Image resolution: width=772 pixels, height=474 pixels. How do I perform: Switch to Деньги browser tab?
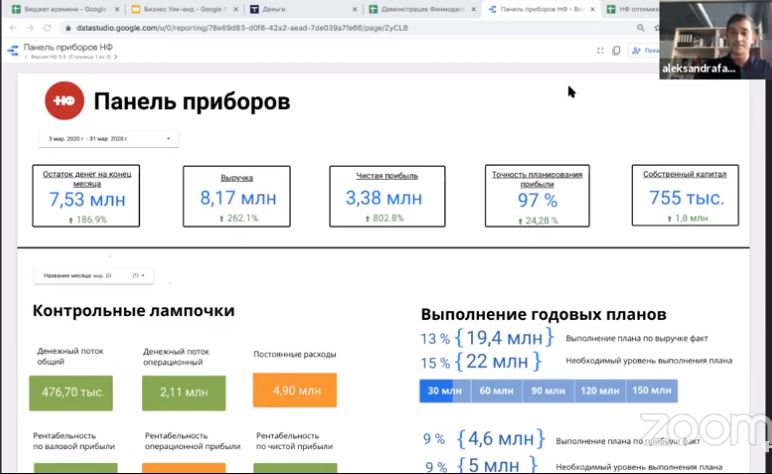[303, 9]
